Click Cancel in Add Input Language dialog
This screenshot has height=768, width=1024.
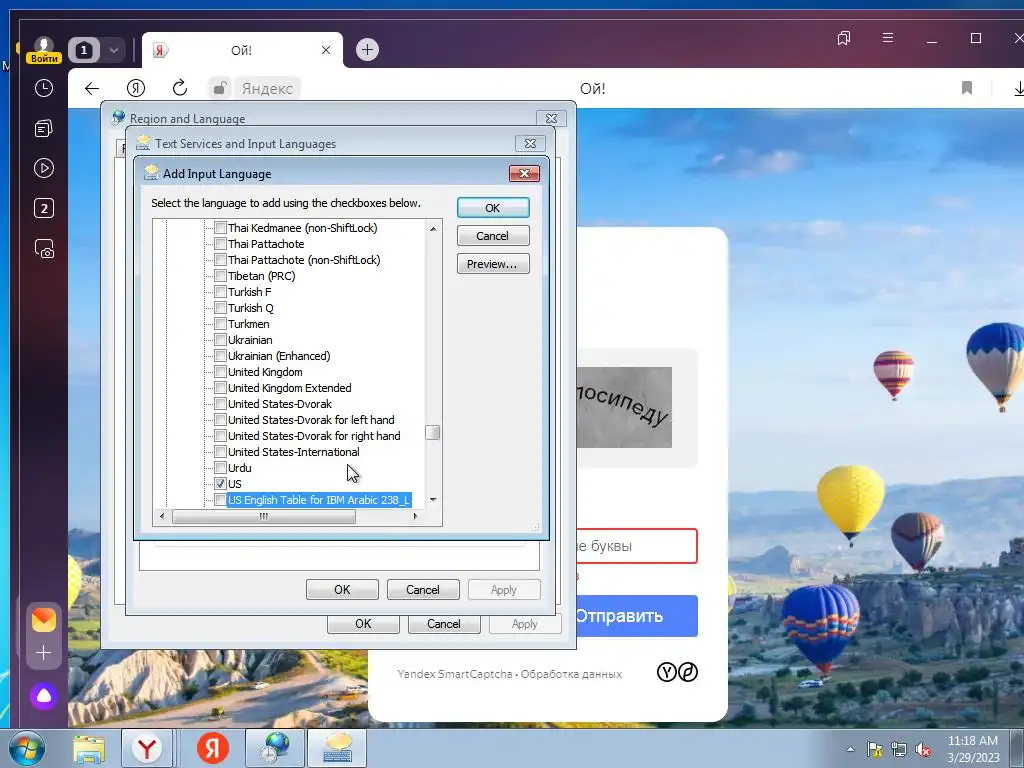tap(493, 236)
